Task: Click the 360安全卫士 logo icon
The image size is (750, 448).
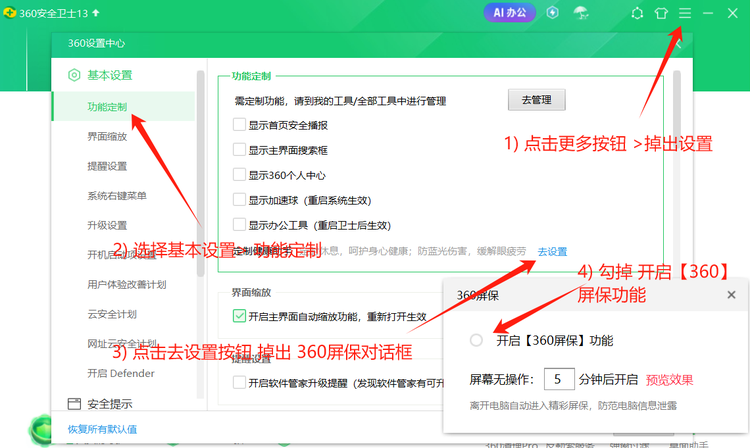Action: (12, 13)
